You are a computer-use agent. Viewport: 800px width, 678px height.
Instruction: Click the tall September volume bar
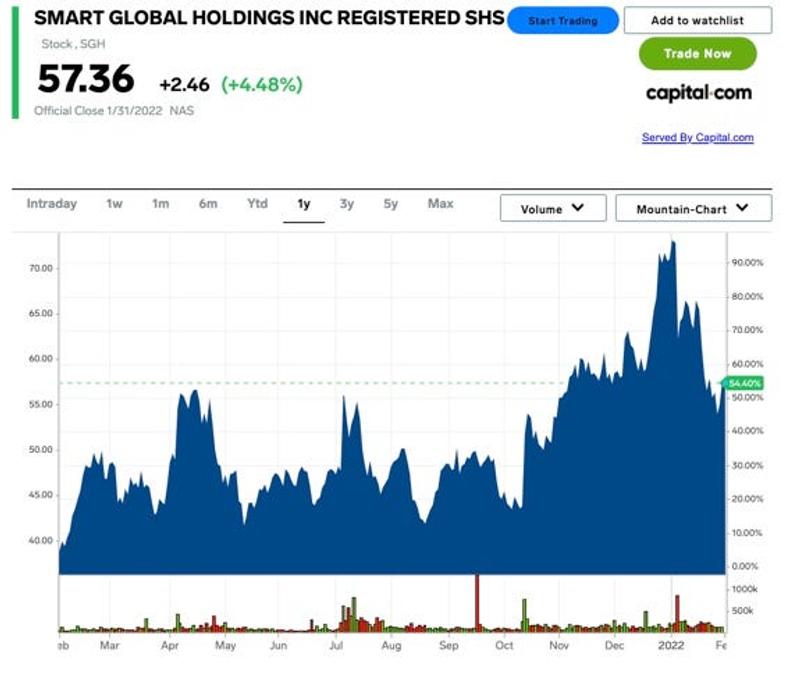[477, 603]
